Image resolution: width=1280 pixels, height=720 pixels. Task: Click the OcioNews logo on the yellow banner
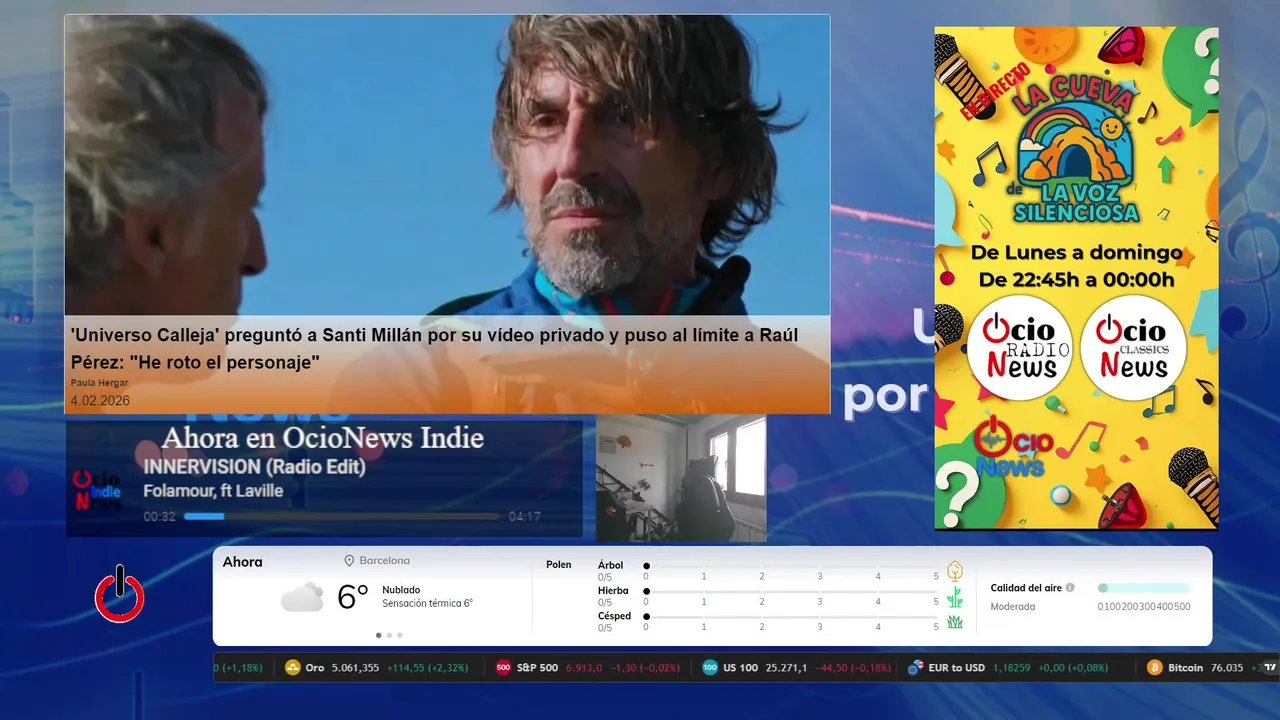pyautogui.click(x=1012, y=447)
